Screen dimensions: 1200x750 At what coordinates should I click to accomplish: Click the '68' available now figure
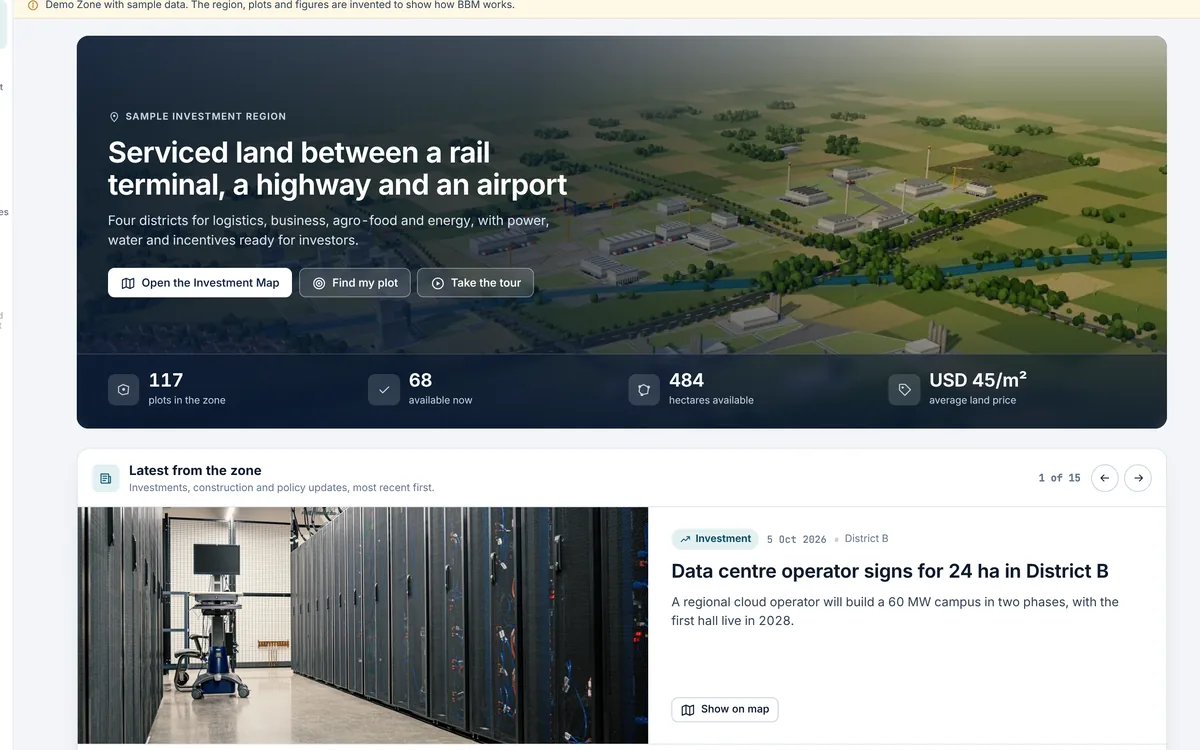420,380
